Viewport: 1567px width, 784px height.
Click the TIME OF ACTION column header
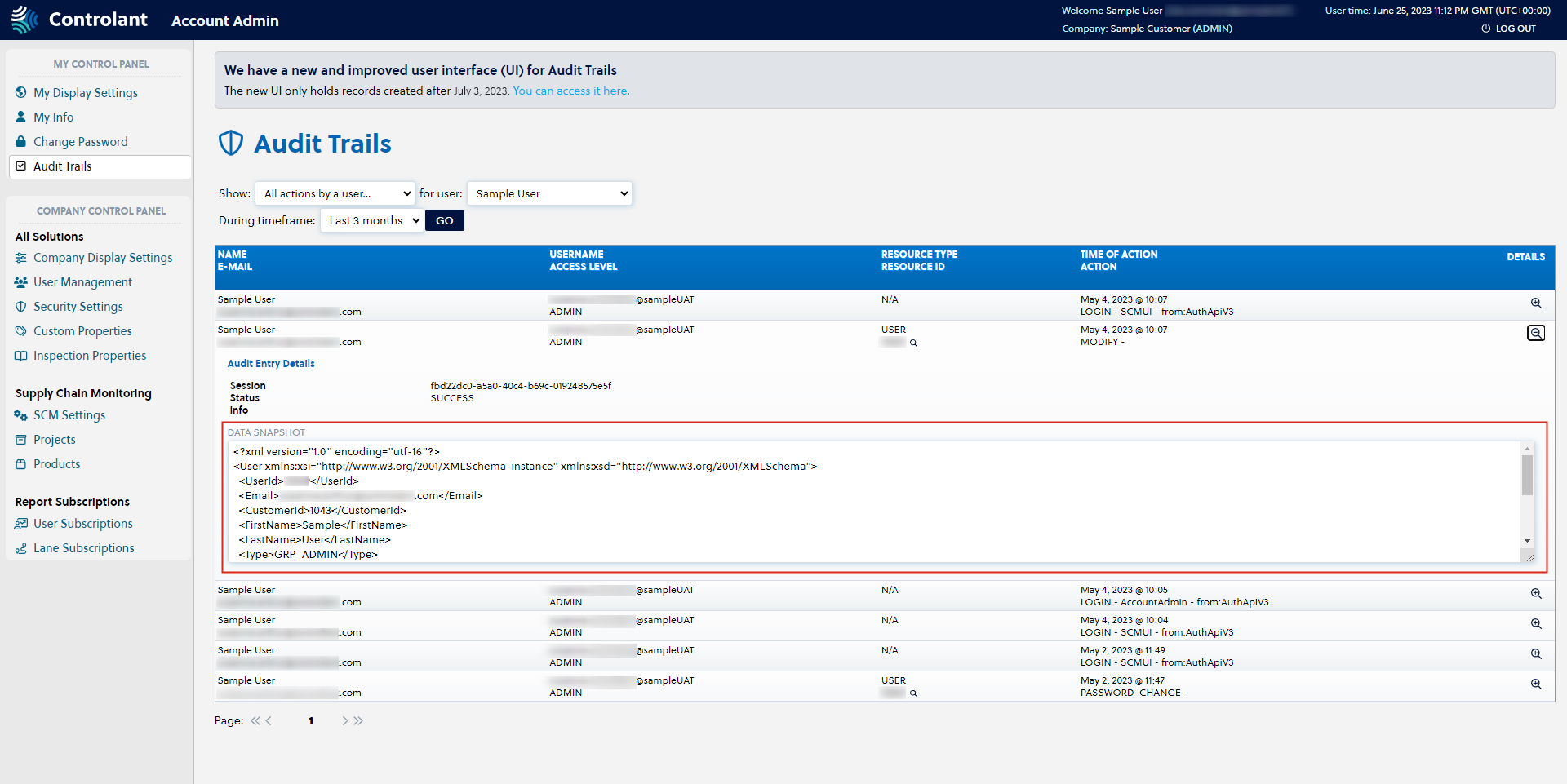1119,255
